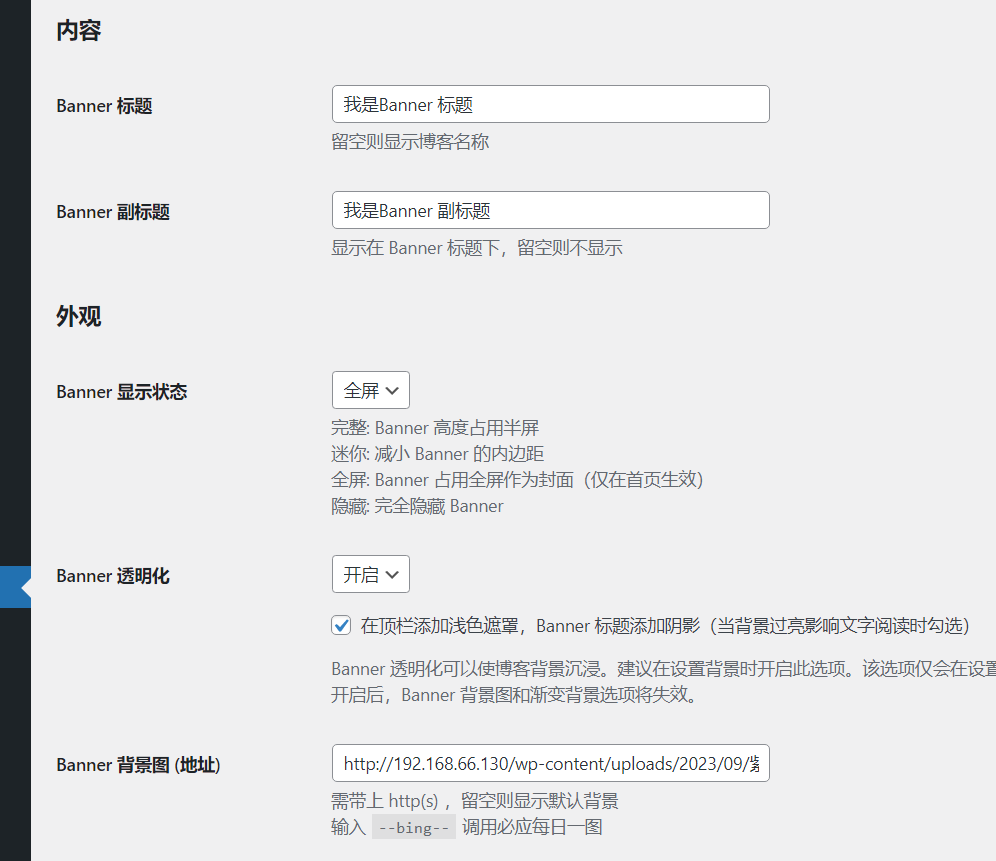996x861 pixels.
Task: Click the 全屏 description line under display status
Action: tap(517, 480)
